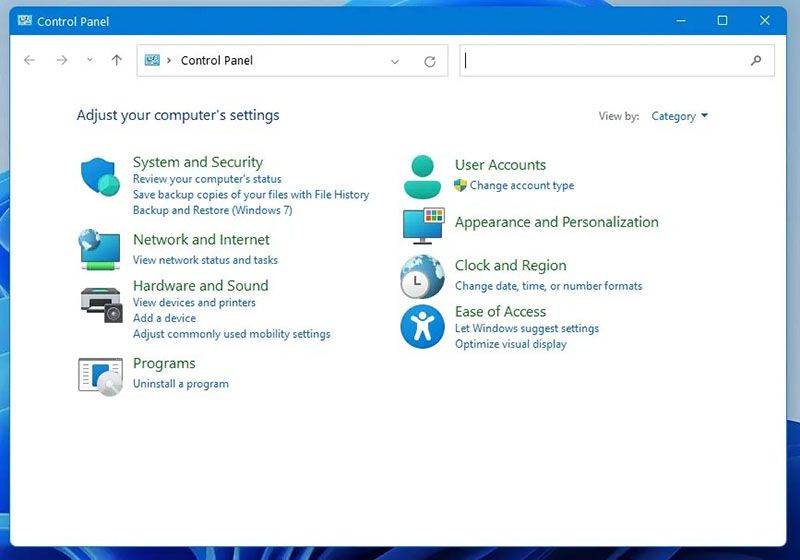Click the search magnifier icon
The image size is (800, 560).
coord(756,61)
